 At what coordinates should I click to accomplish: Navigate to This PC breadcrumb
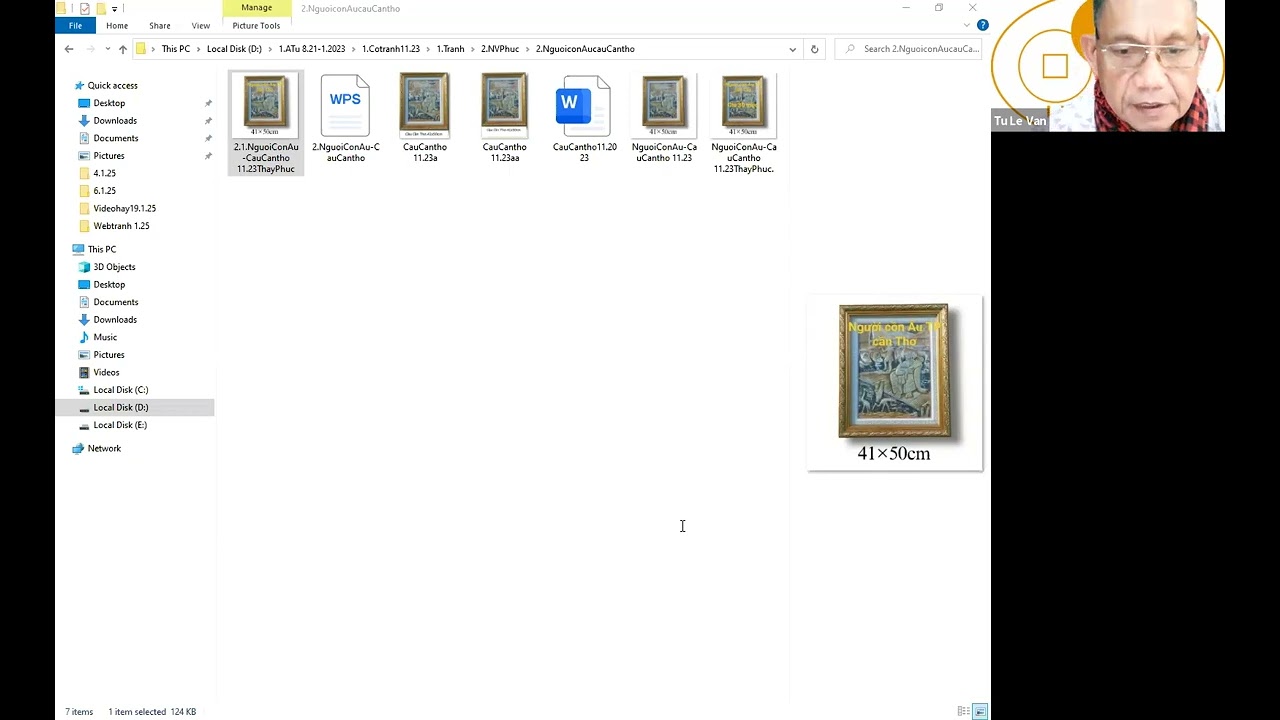click(x=176, y=49)
